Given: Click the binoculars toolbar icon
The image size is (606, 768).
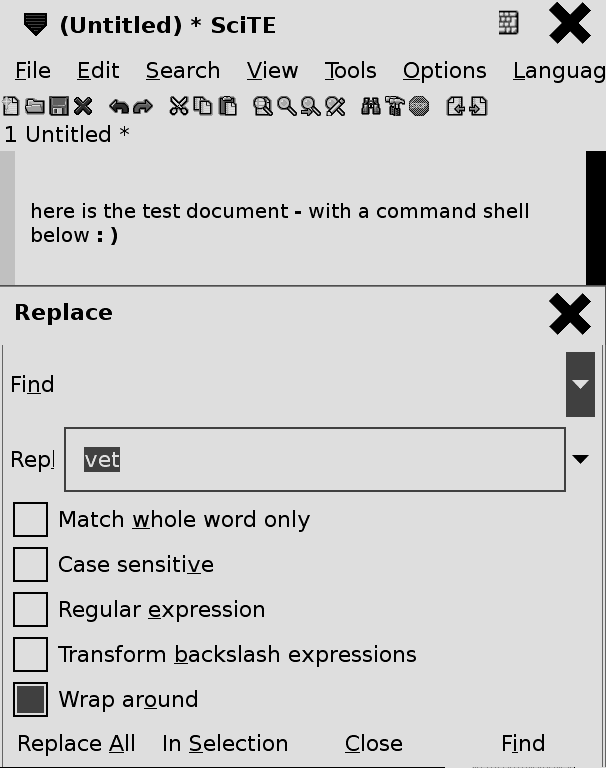Looking at the screenshot, I should (371, 106).
